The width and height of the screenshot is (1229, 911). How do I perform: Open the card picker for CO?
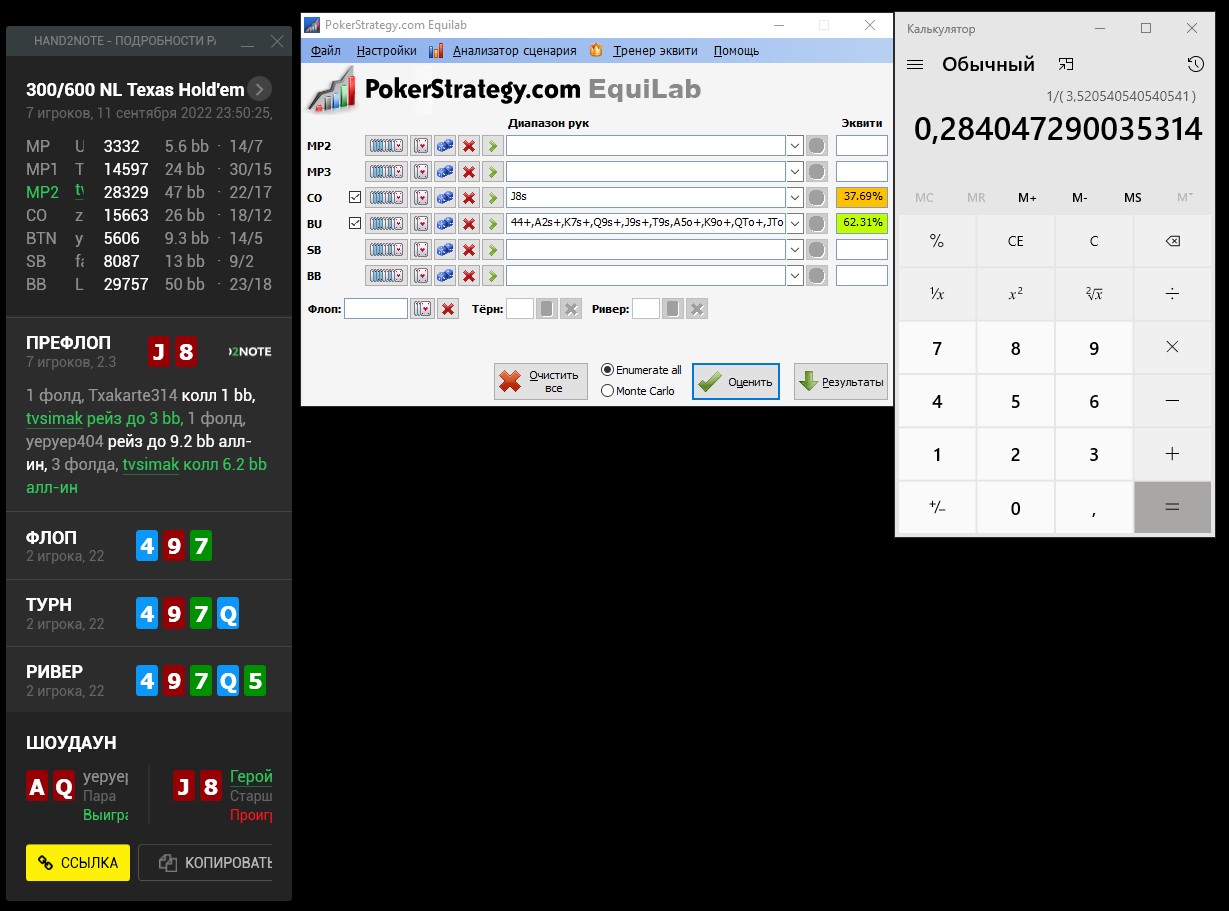pyautogui.click(x=421, y=198)
